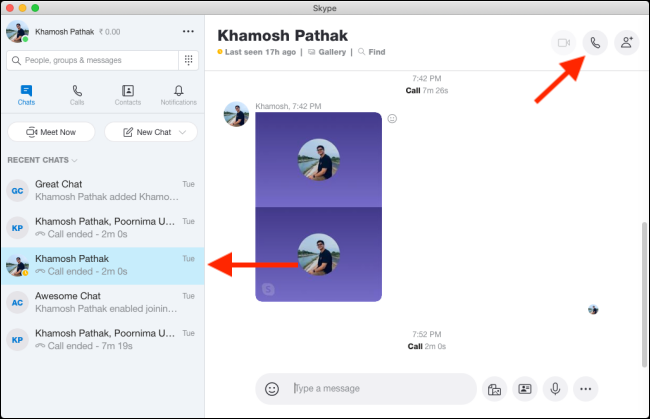Send a contact card
The height and width of the screenshot is (419, 650).
pos(524,388)
